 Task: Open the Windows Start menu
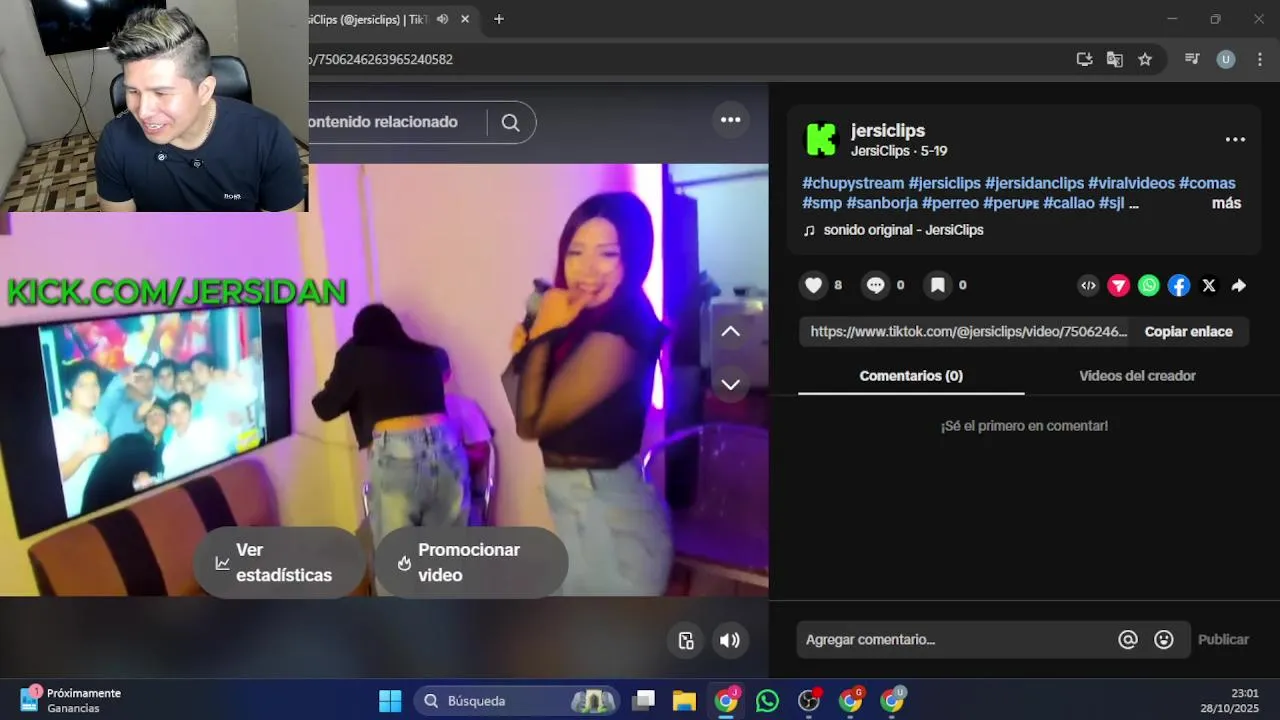click(390, 701)
